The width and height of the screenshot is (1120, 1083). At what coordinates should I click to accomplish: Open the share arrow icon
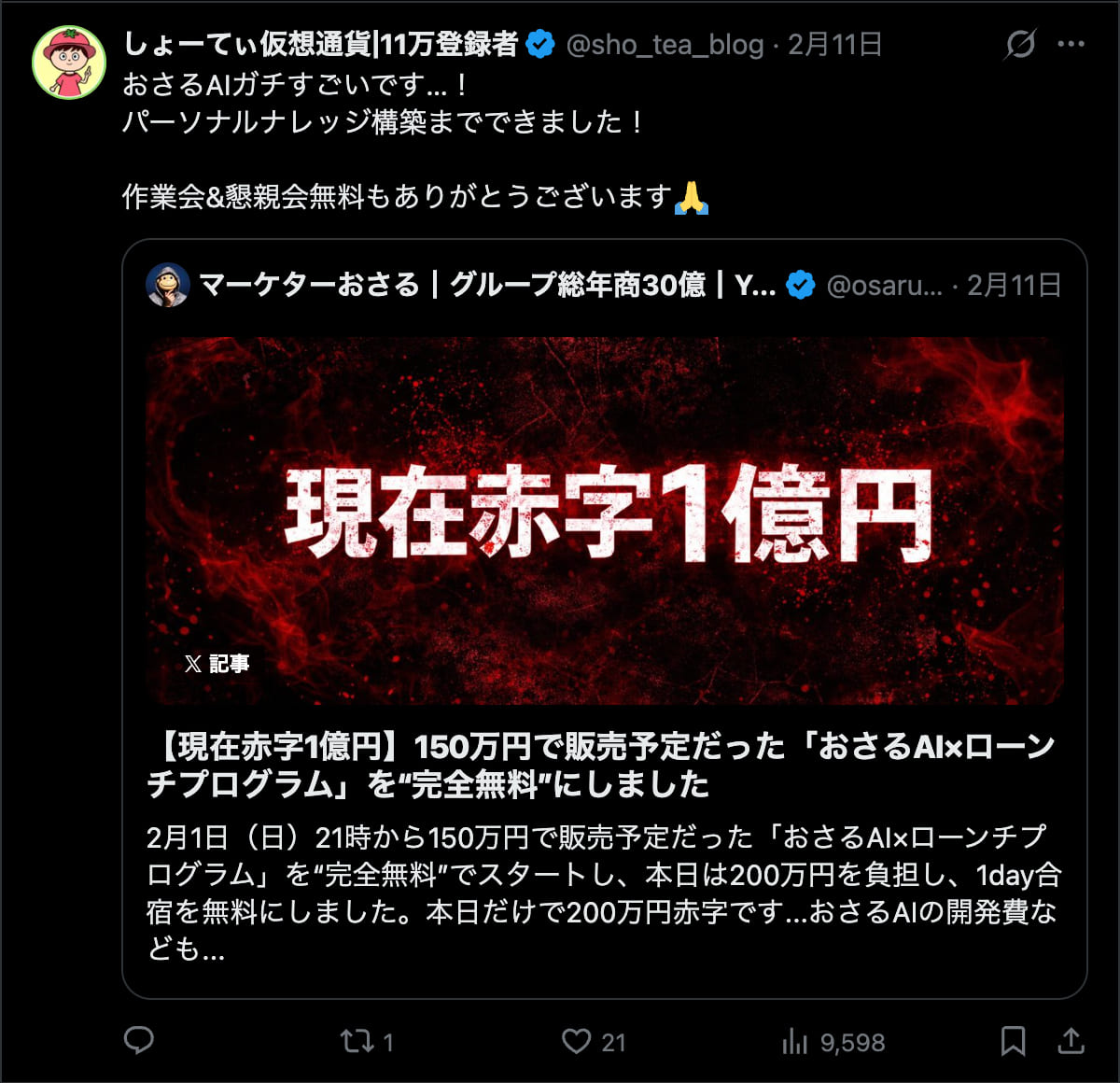click(x=1071, y=1040)
